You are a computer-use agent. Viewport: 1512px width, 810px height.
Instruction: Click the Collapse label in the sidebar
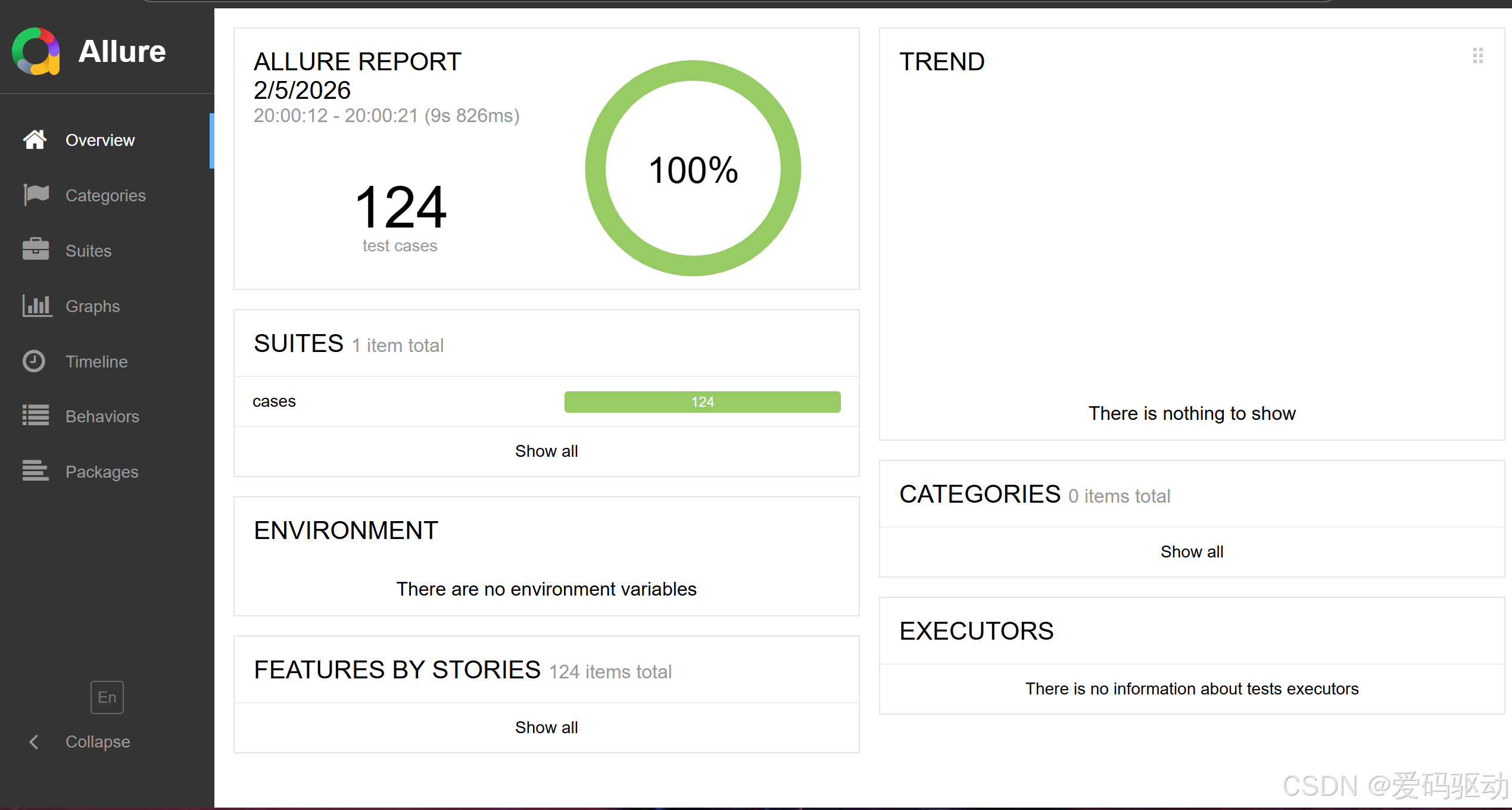tap(98, 742)
